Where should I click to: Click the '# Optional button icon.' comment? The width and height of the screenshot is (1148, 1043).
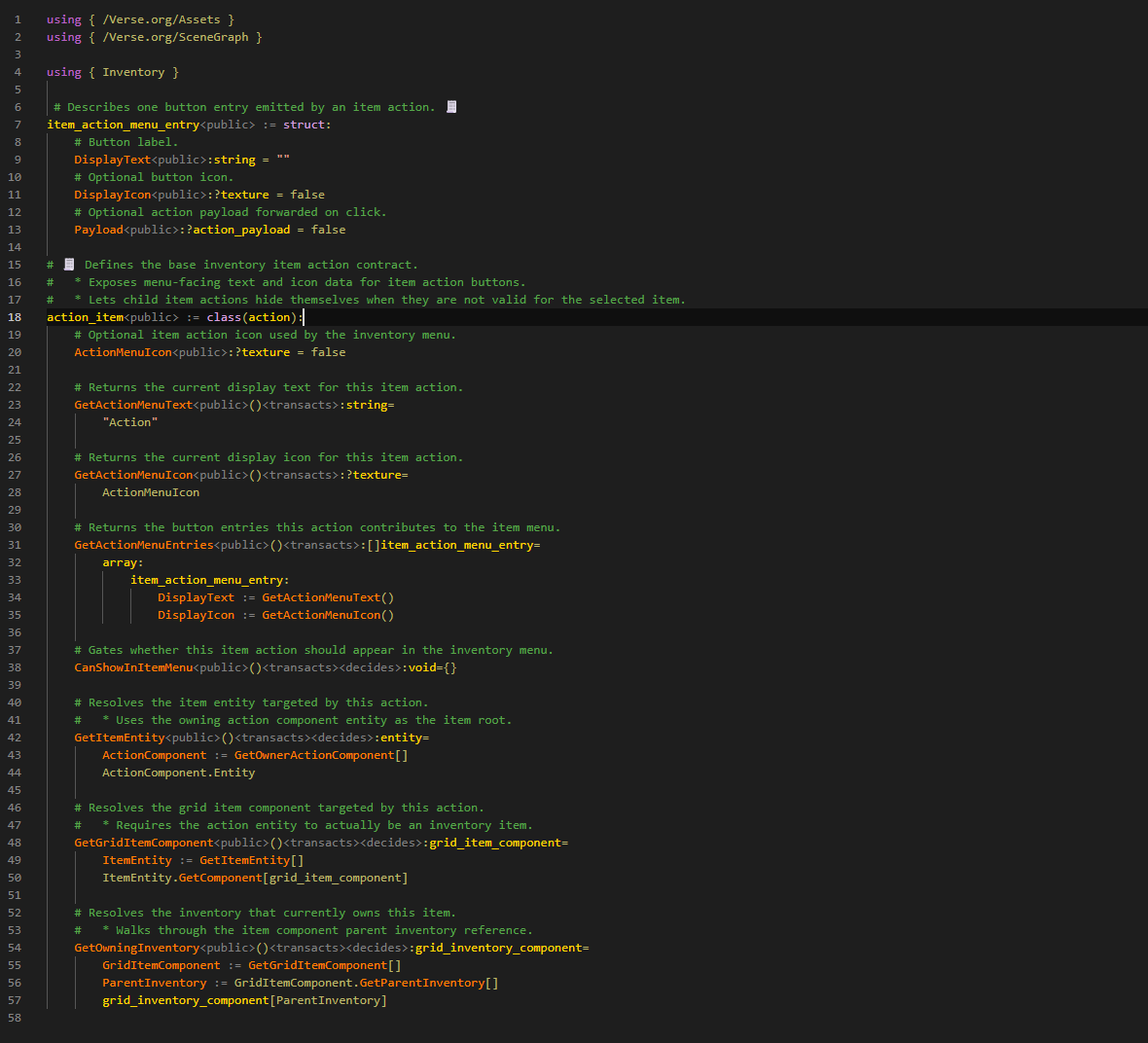pos(154,177)
